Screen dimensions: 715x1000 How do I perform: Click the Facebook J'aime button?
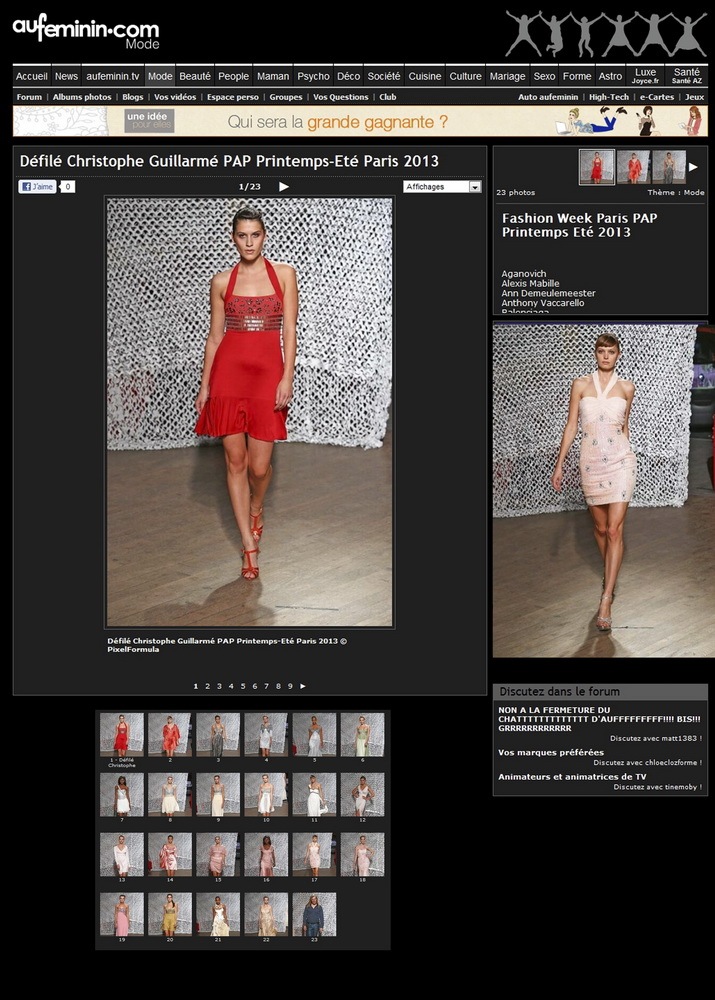pyautogui.click(x=38, y=186)
